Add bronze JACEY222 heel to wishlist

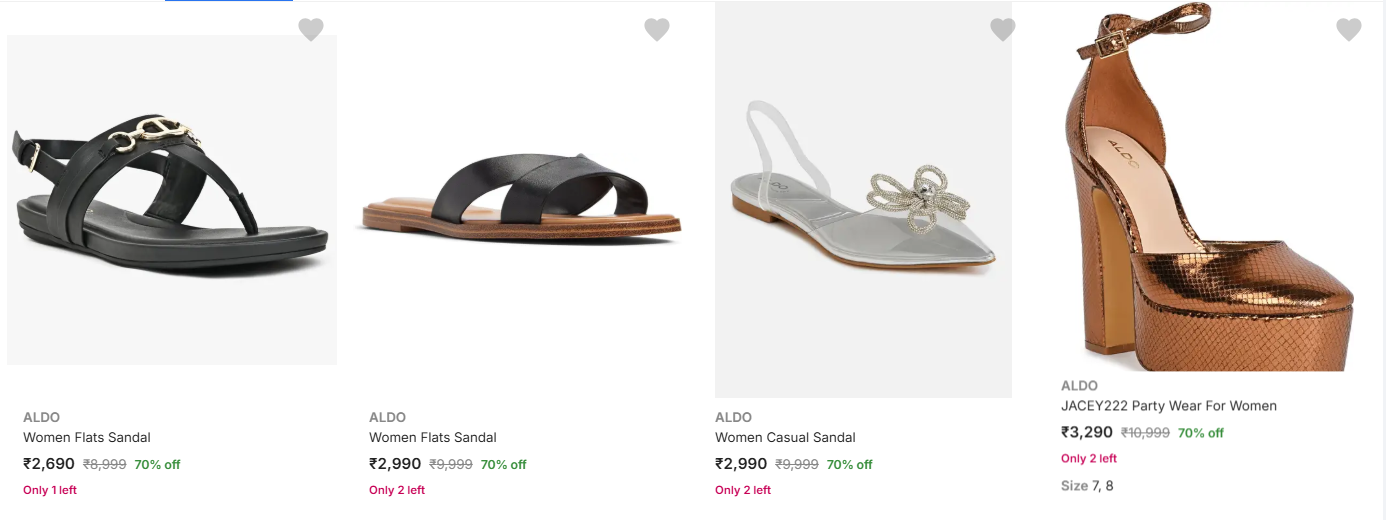tap(1349, 30)
